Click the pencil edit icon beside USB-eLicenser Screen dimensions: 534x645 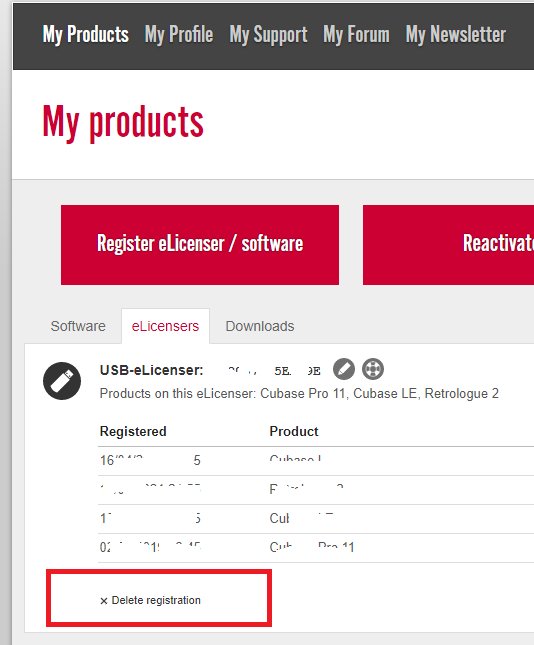(x=344, y=369)
